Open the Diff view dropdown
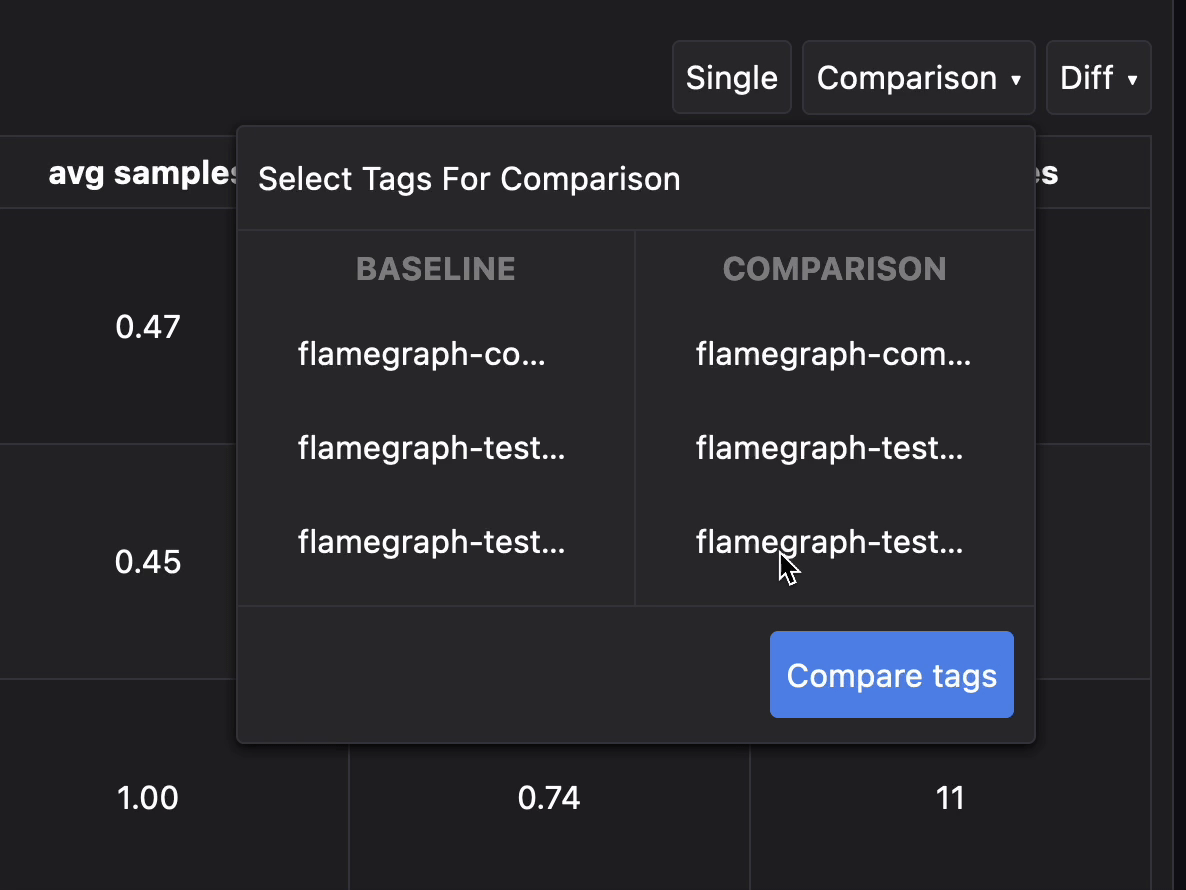The width and height of the screenshot is (1186, 890). [1098, 77]
